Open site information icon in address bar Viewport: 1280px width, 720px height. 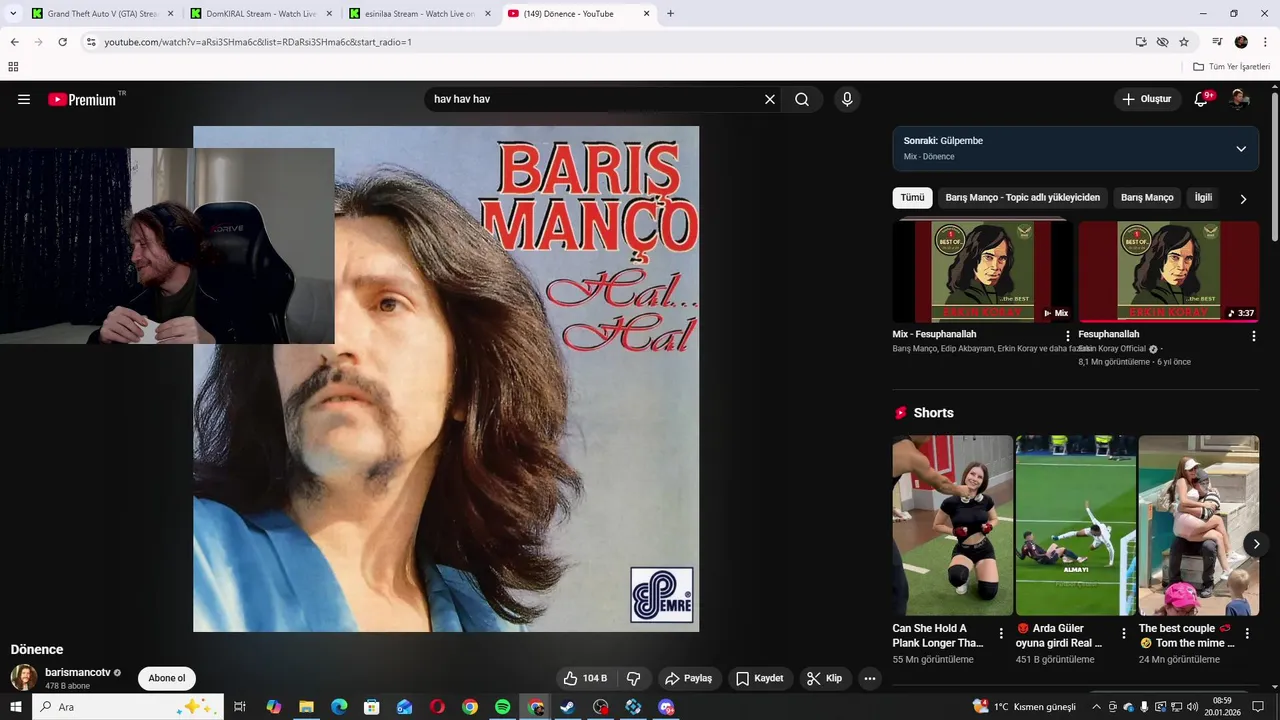[x=91, y=42]
